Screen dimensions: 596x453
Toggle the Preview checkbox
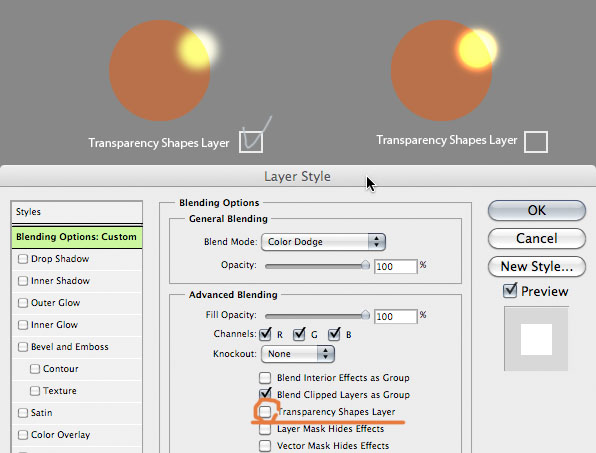[x=510, y=291]
